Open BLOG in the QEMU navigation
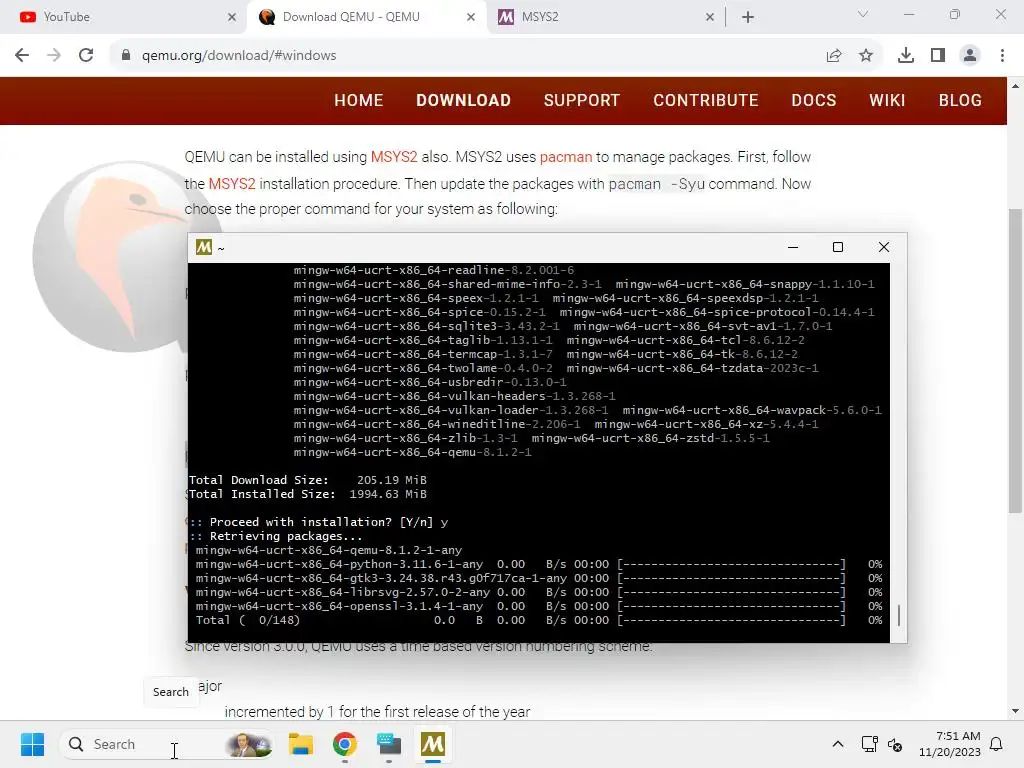This screenshot has height=768, width=1024. tap(960, 101)
